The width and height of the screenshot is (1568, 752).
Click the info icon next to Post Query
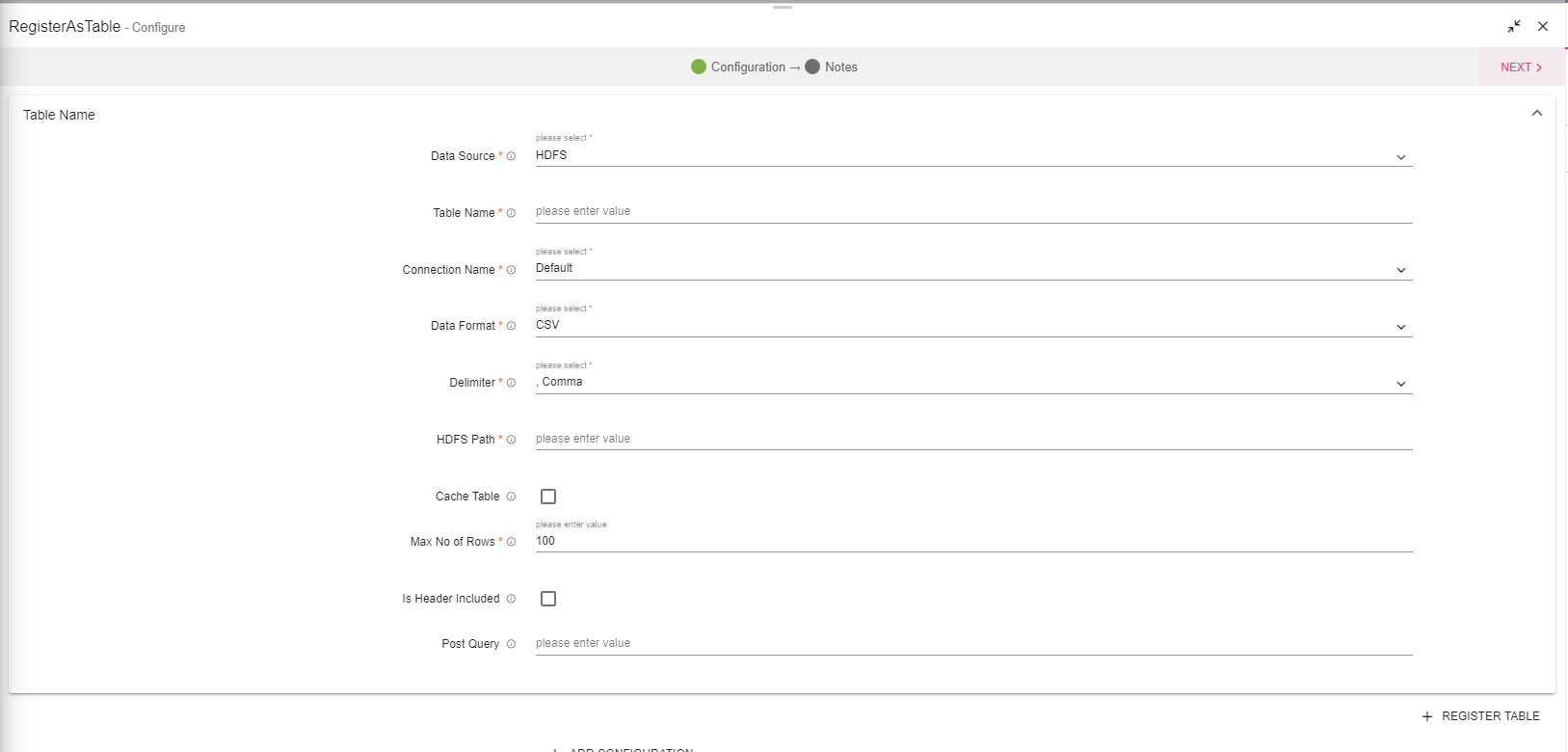point(511,644)
